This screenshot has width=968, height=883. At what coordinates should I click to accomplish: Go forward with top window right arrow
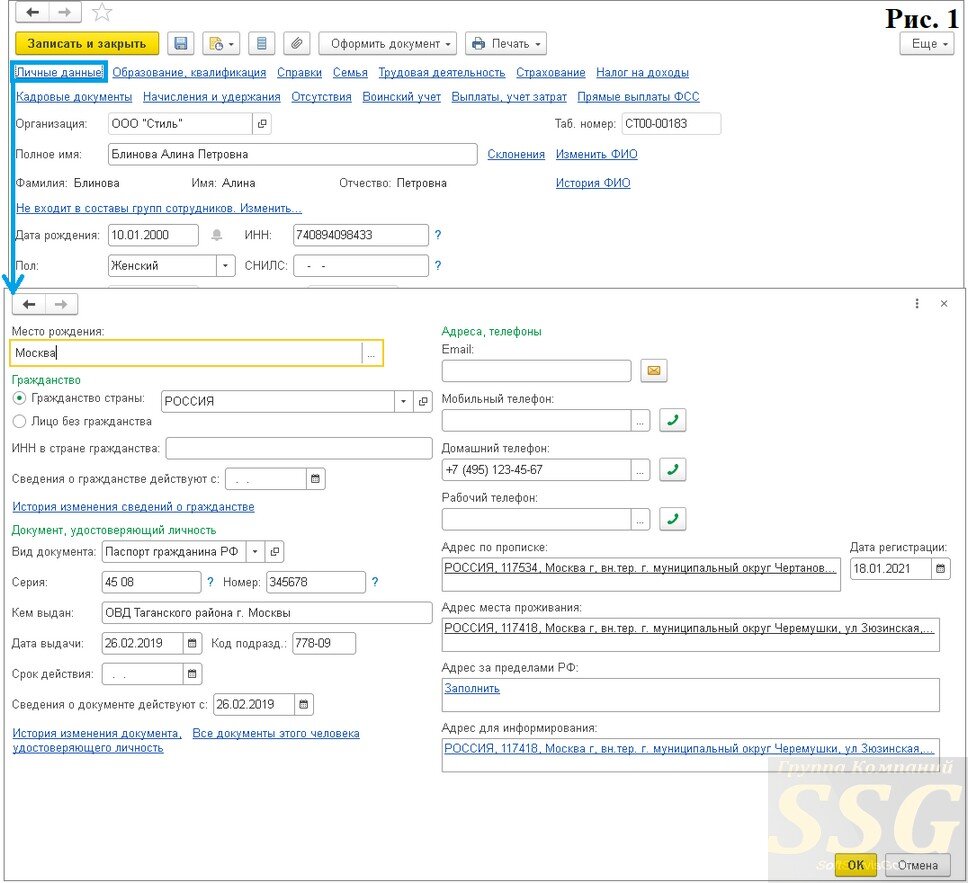pyautogui.click(x=64, y=12)
